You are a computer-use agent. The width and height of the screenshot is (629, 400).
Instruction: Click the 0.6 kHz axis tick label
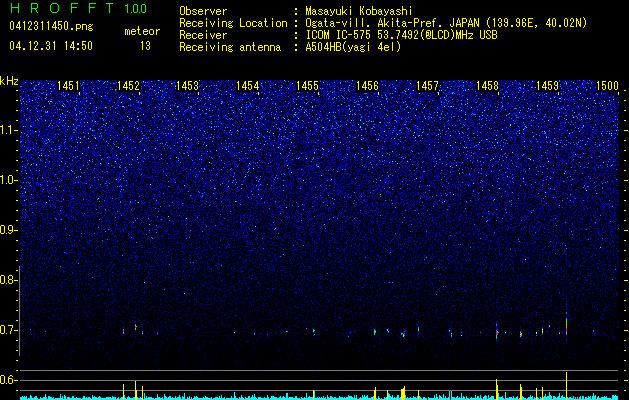pyautogui.click(x=8, y=380)
